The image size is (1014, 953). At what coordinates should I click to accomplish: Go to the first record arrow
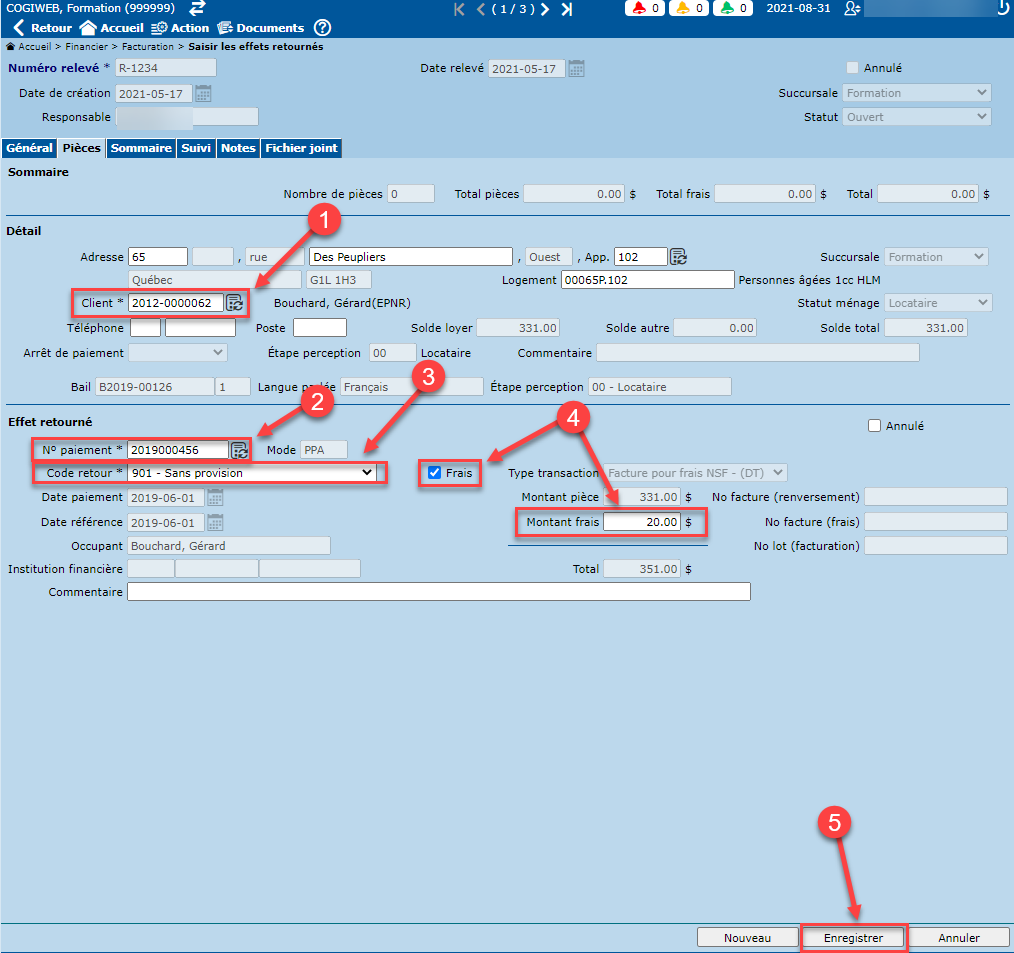tap(459, 9)
